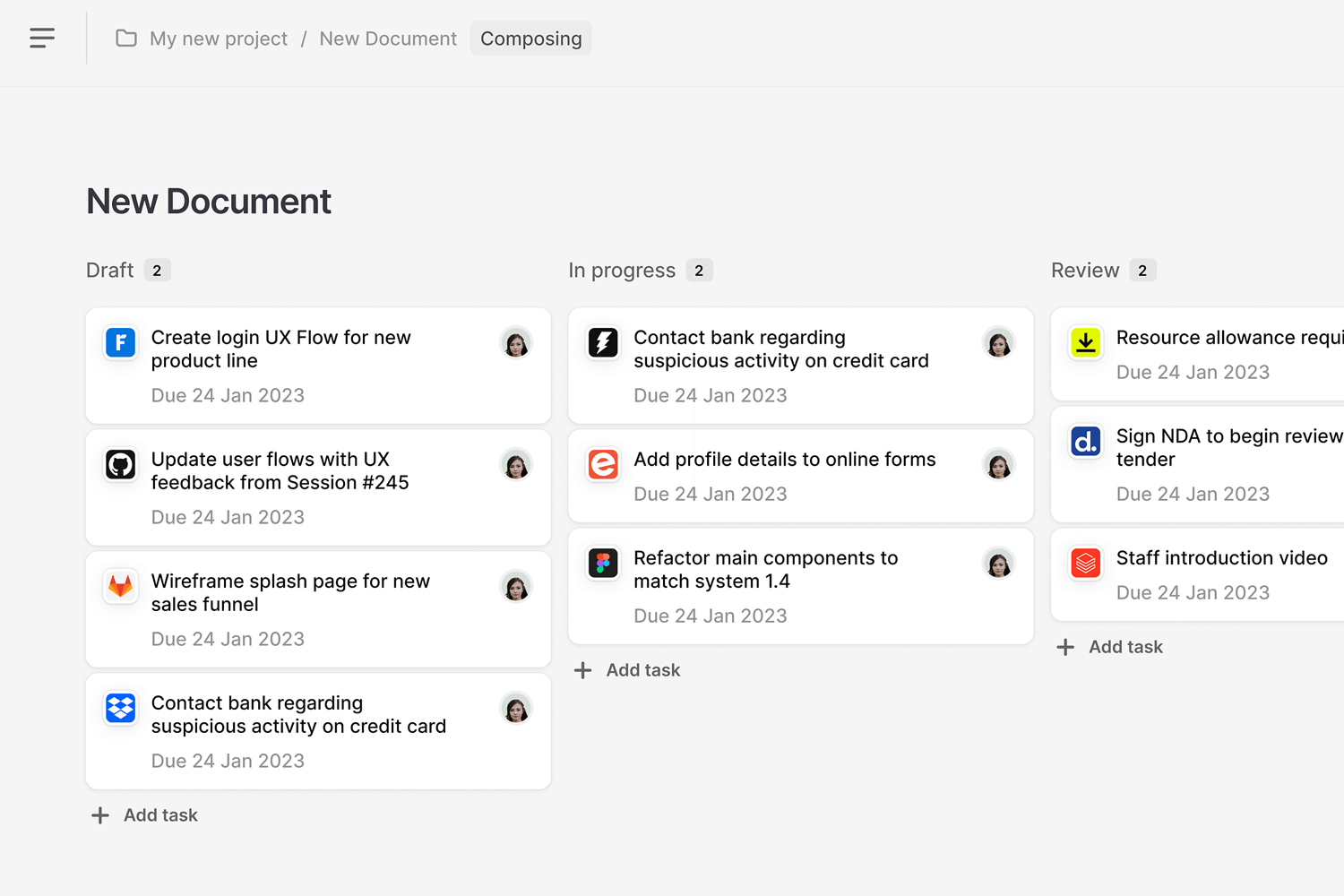Viewport: 1344px width, 896px height.
Task: Click assignee avatar on Add profile details card
Action: click(998, 464)
